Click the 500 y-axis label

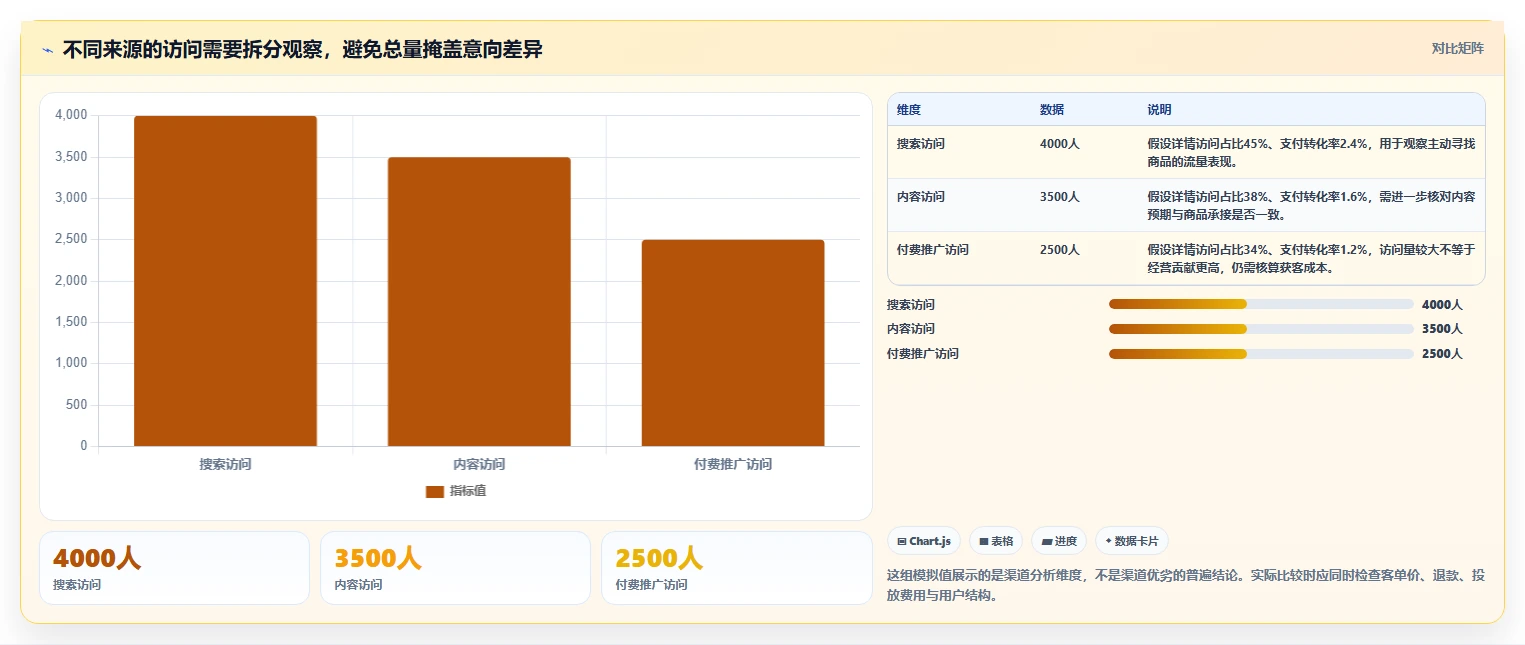pyautogui.click(x=76, y=404)
